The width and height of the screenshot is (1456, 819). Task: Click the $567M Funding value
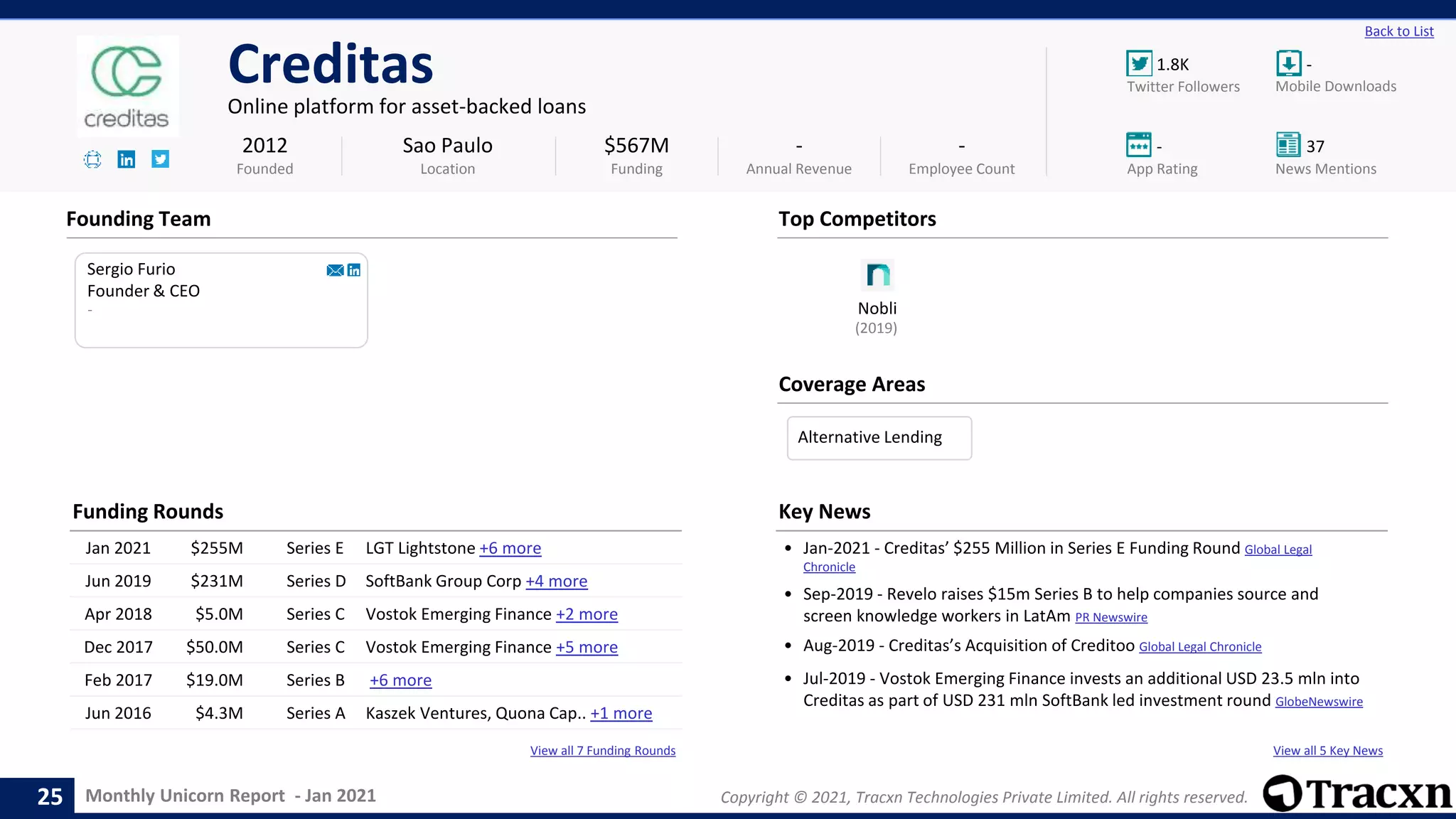(x=636, y=145)
